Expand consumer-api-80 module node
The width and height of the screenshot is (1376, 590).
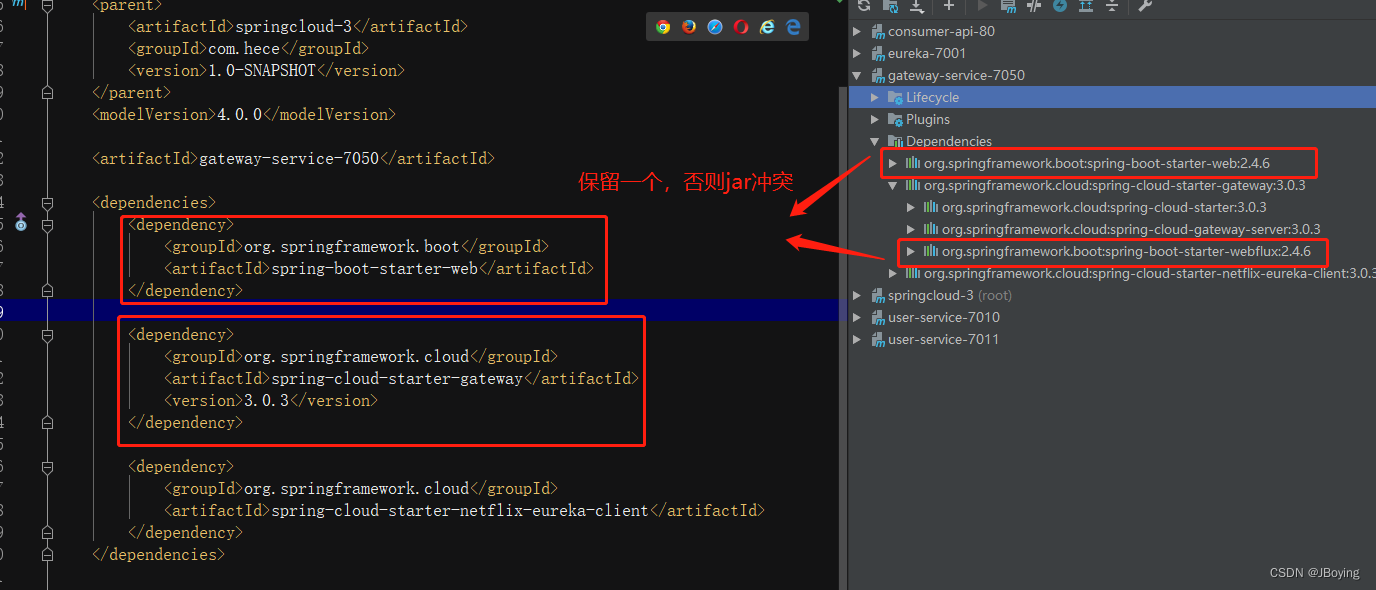[x=857, y=31]
